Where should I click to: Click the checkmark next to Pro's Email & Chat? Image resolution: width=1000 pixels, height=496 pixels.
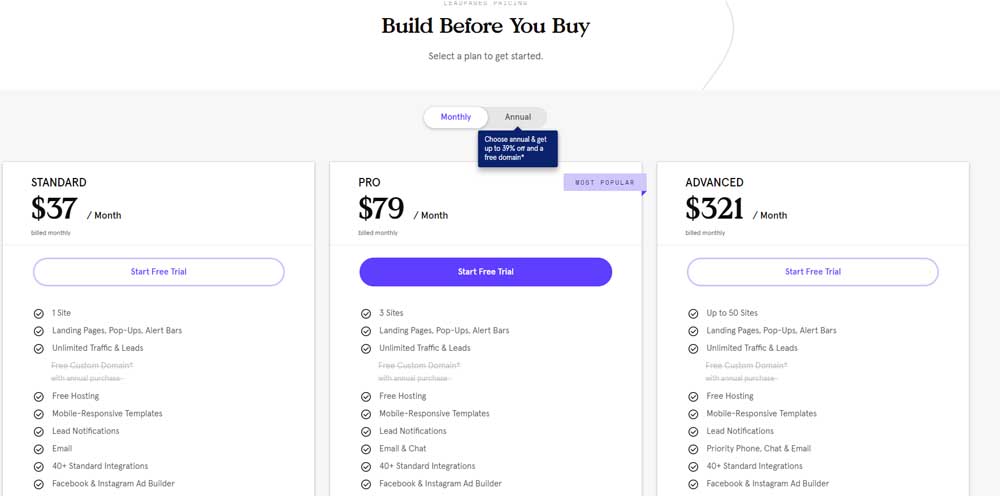coord(366,449)
